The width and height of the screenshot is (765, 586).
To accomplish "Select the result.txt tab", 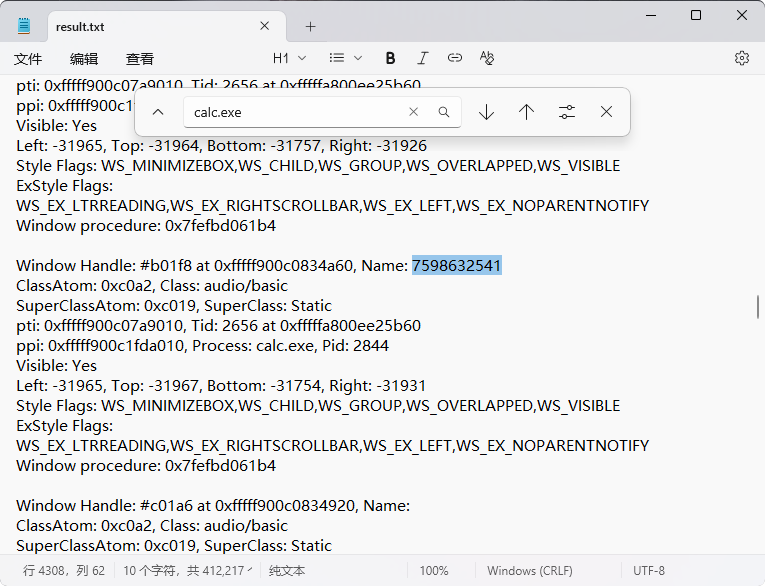I will pos(166,27).
